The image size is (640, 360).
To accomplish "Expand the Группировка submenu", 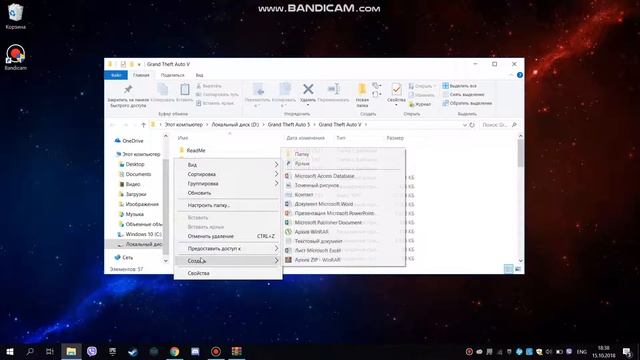I will point(228,183).
